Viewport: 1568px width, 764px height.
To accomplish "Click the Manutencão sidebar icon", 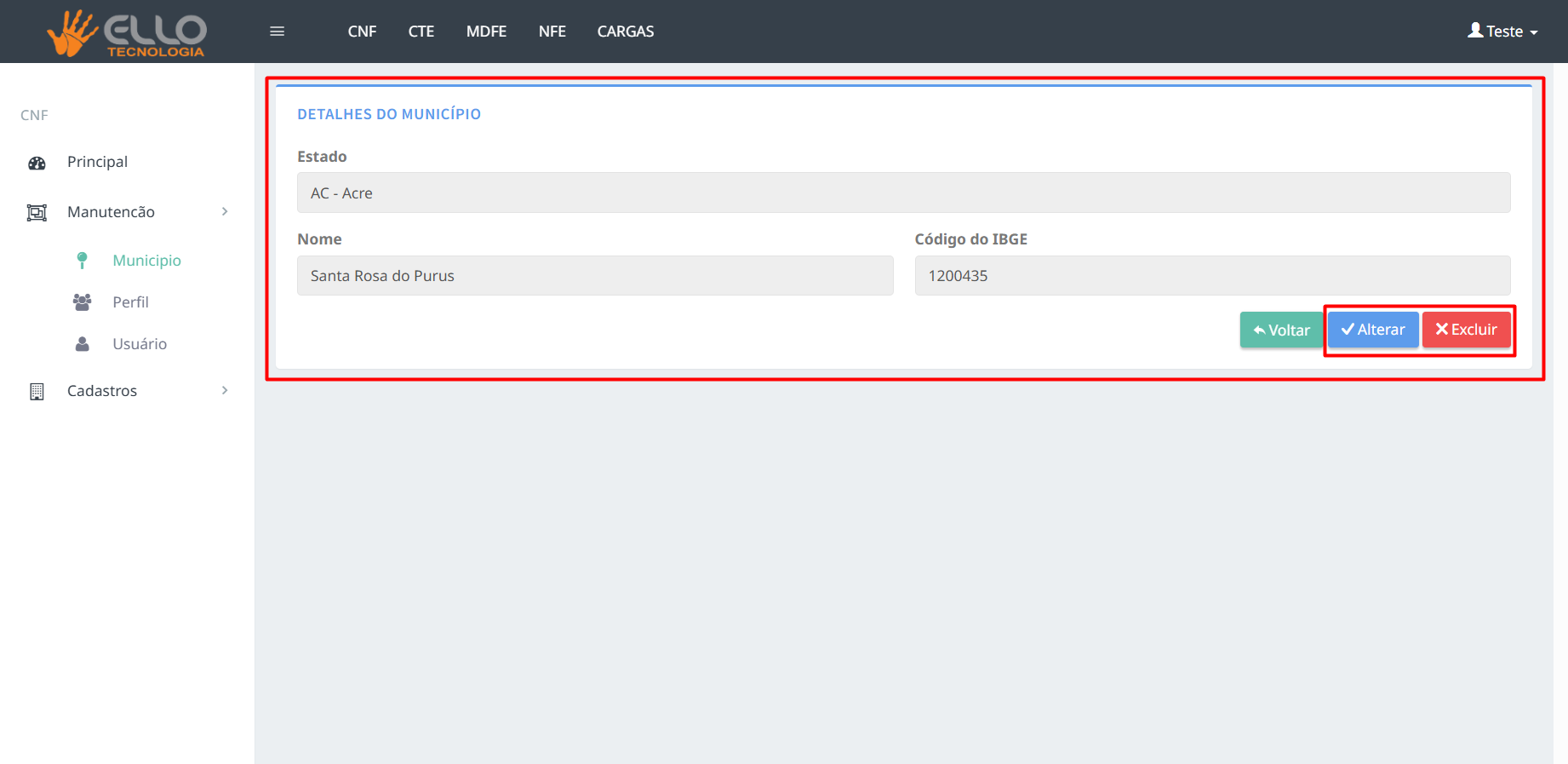I will coord(37,213).
